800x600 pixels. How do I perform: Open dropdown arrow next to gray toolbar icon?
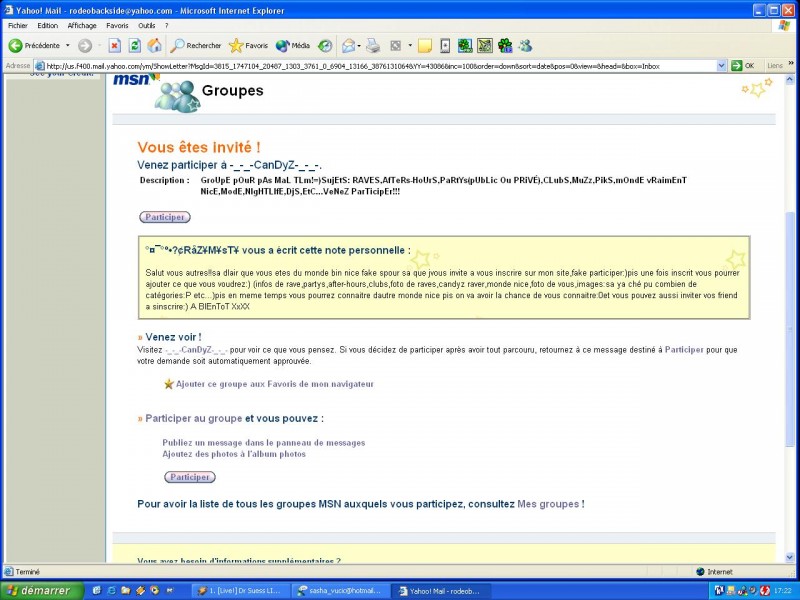[x=410, y=46]
